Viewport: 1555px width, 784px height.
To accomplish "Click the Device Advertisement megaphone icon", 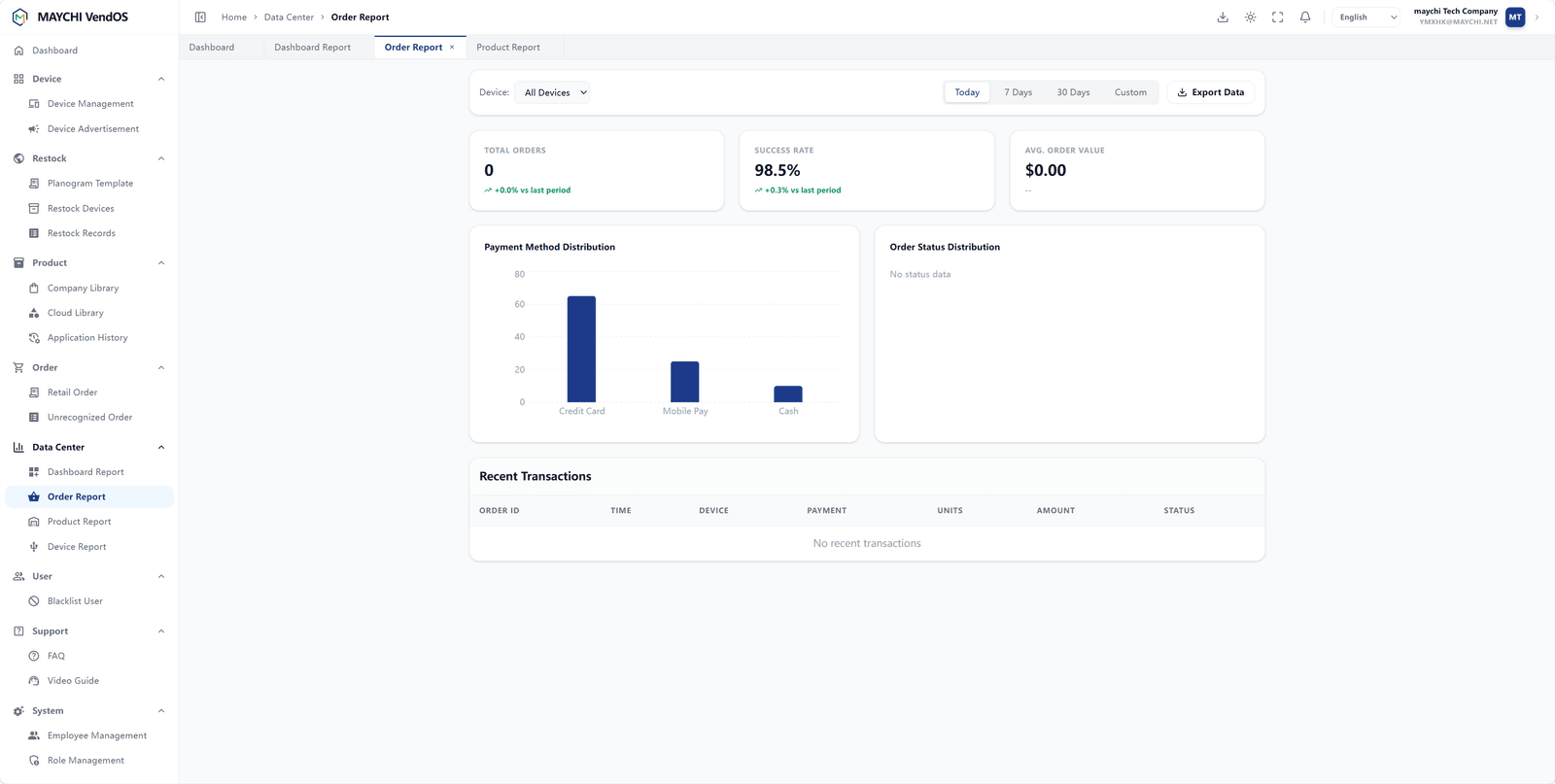I will coord(34,129).
